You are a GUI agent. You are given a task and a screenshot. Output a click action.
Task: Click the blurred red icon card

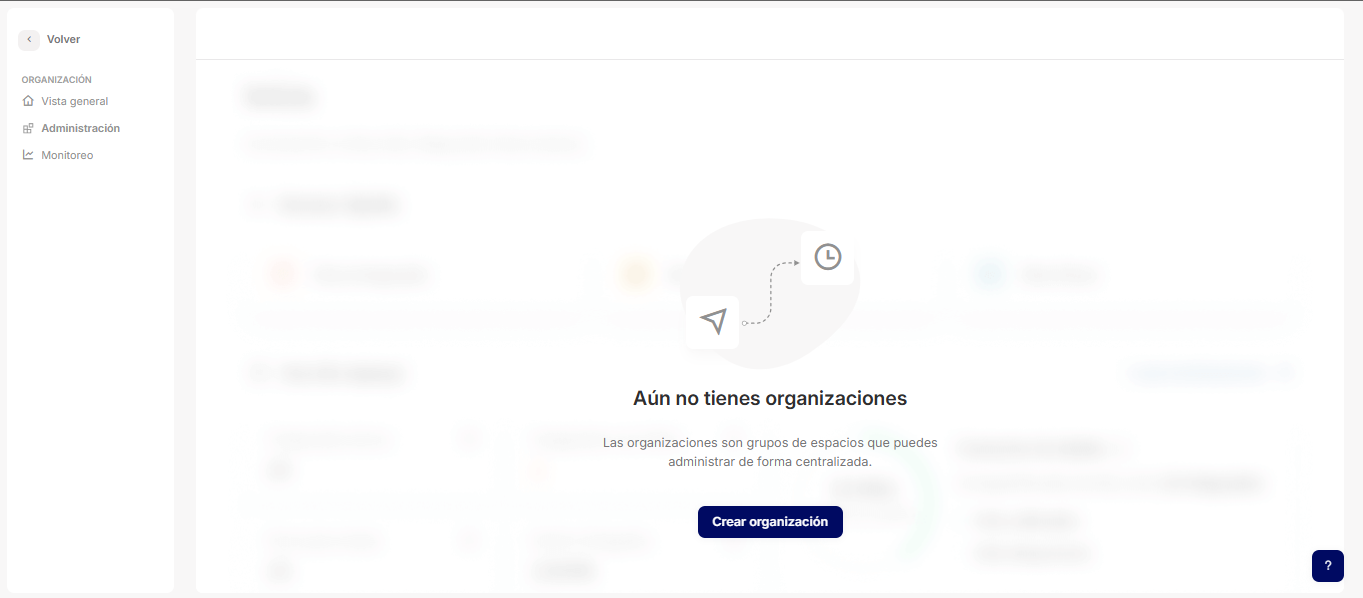coord(284,274)
